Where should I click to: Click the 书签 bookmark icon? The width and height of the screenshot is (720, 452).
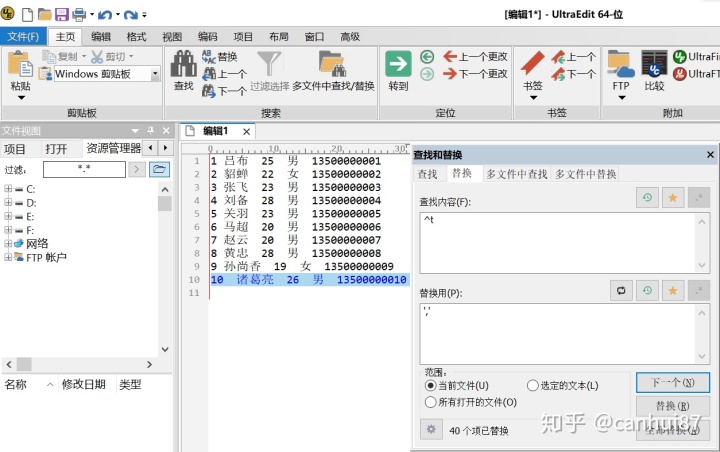click(533, 63)
